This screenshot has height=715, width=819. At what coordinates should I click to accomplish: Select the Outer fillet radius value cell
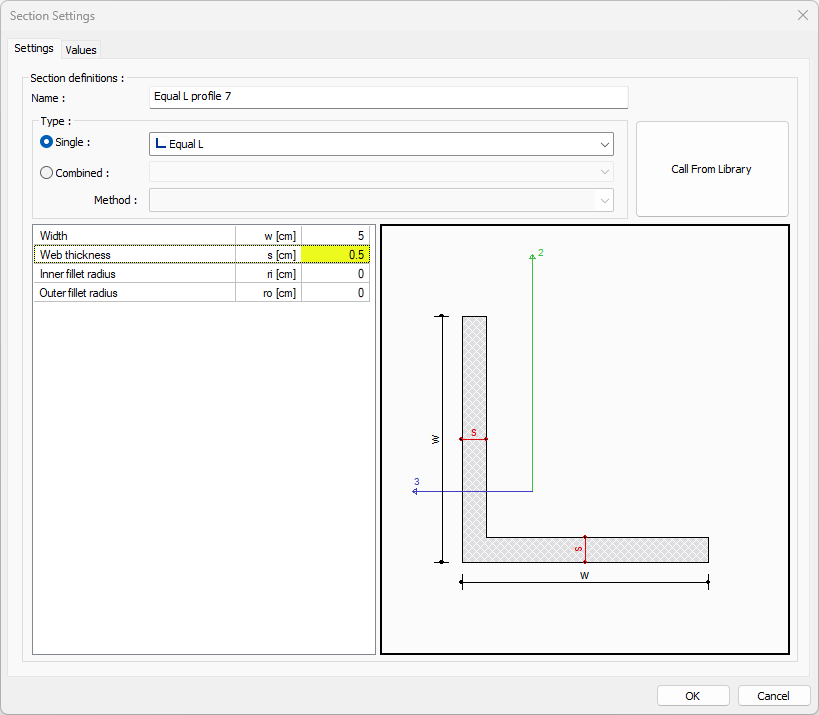point(335,293)
